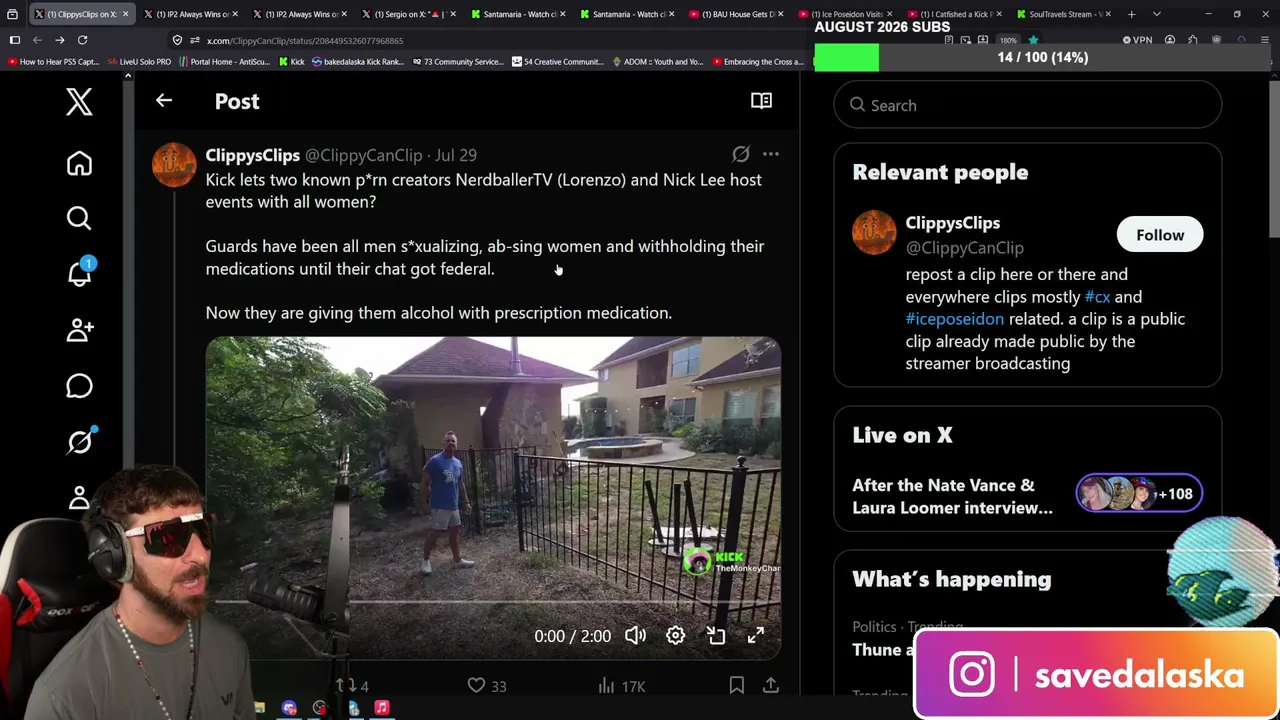The image size is (1280, 720).
Task: Open the #cx hashtag link
Action: (x=1097, y=297)
